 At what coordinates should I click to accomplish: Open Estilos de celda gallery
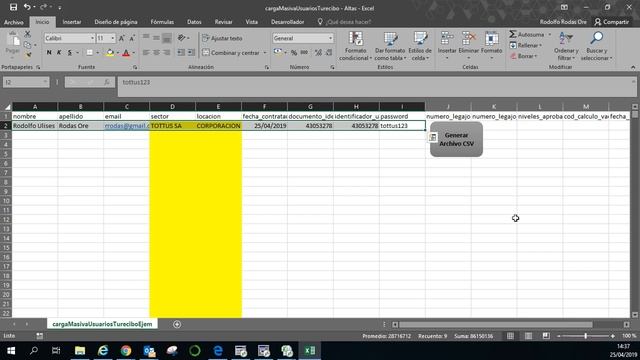point(420,46)
